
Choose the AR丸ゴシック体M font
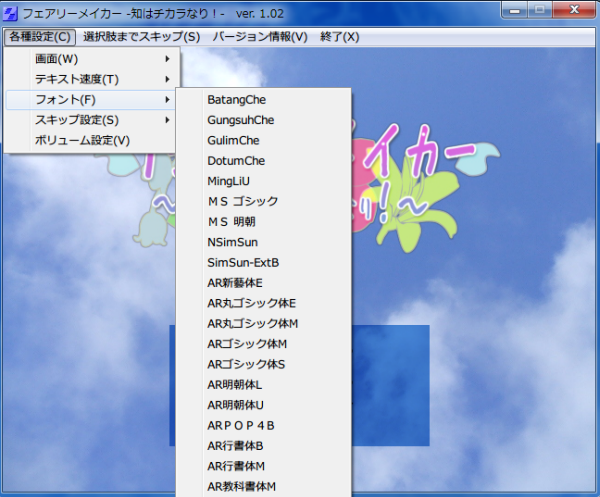click(252, 323)
